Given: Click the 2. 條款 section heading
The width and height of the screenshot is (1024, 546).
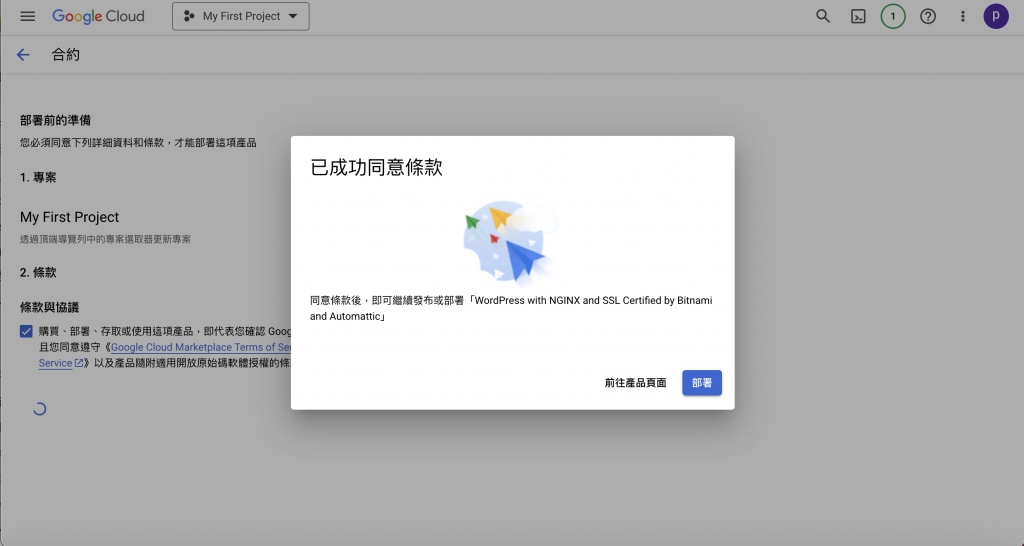Looking at the screenshot, I should 38,272.
